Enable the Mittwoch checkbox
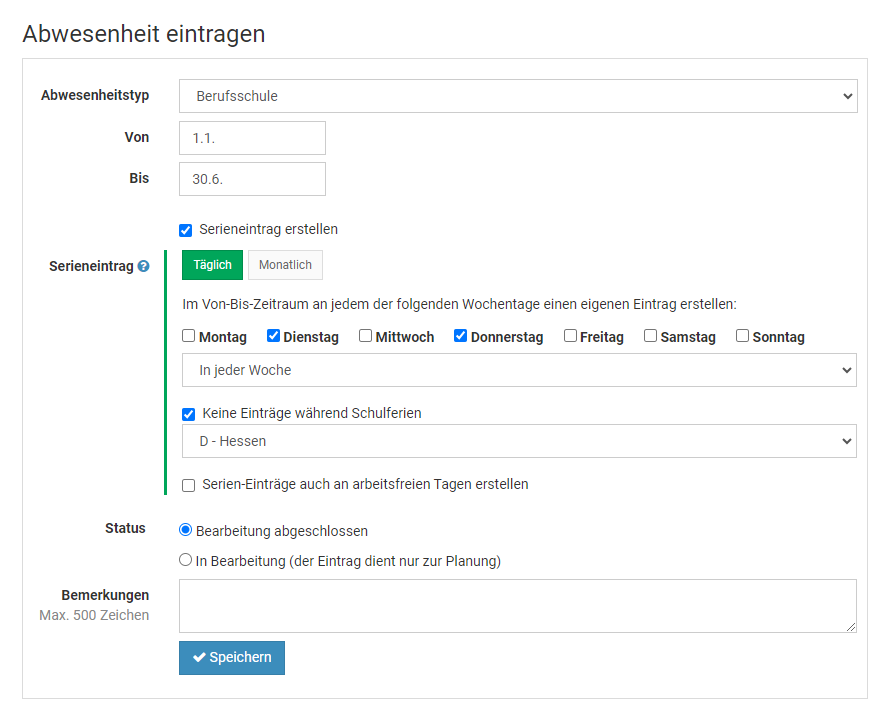The width and height of the screenshot is (893, 722). (365, 336)
